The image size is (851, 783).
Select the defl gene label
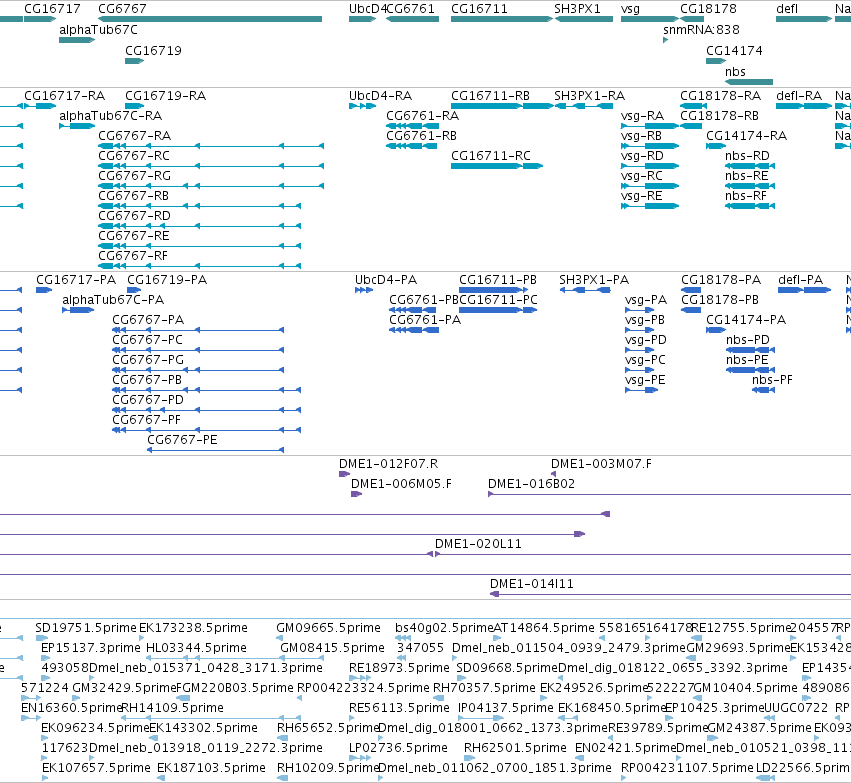click(787, 9)
